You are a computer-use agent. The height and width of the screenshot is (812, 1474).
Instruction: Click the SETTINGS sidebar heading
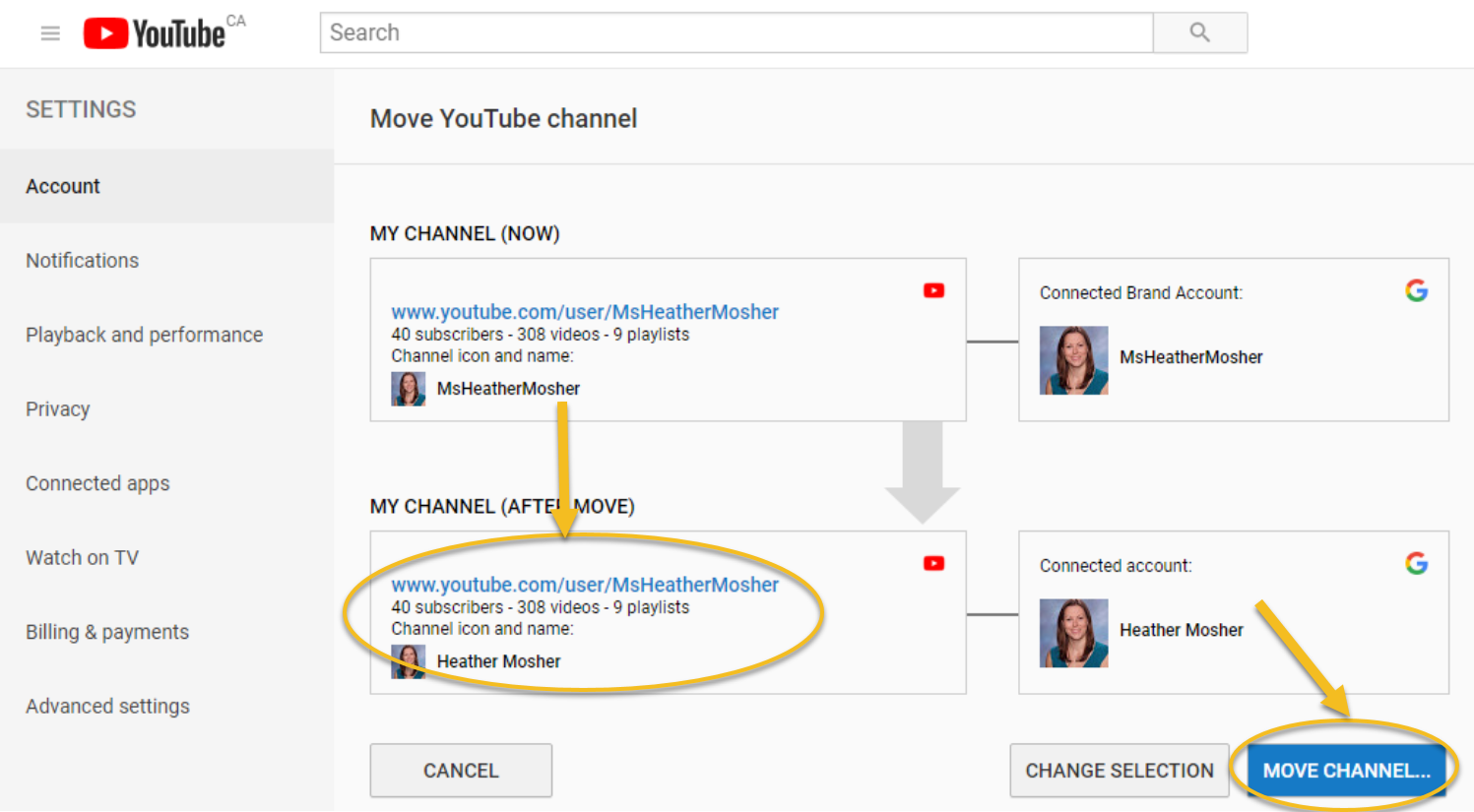tap(81, 109)
